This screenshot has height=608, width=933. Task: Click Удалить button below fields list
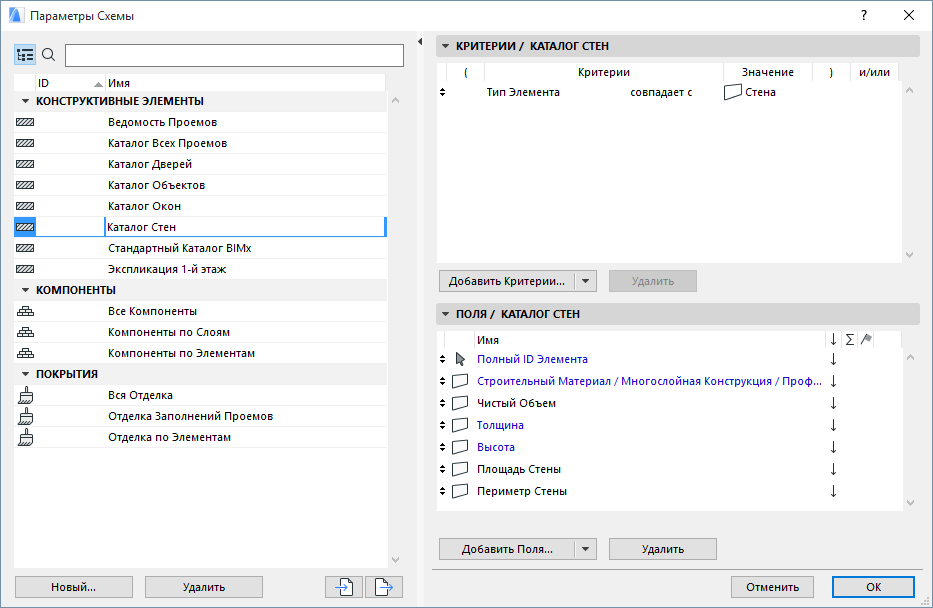point(663,549)
